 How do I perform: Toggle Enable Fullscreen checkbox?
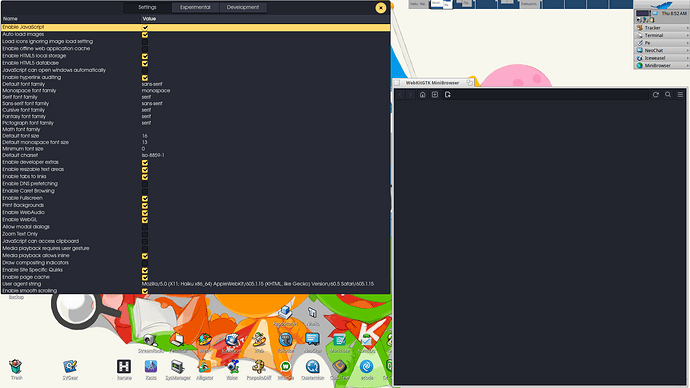[x=145, y=198]
